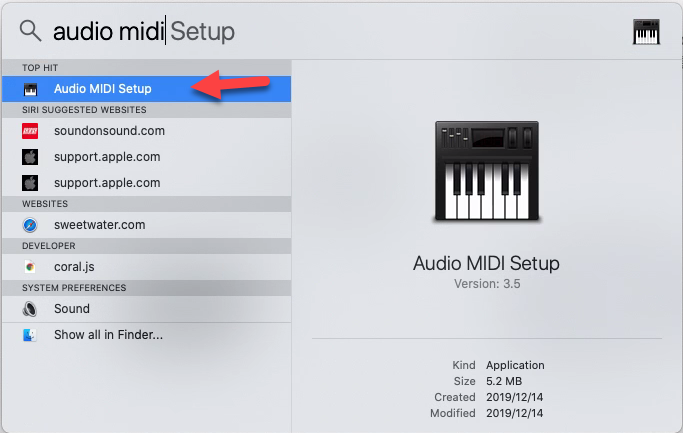Select the Audio MIDI Setup top hit text
This screenshot has height=433, width=683.
110,89
